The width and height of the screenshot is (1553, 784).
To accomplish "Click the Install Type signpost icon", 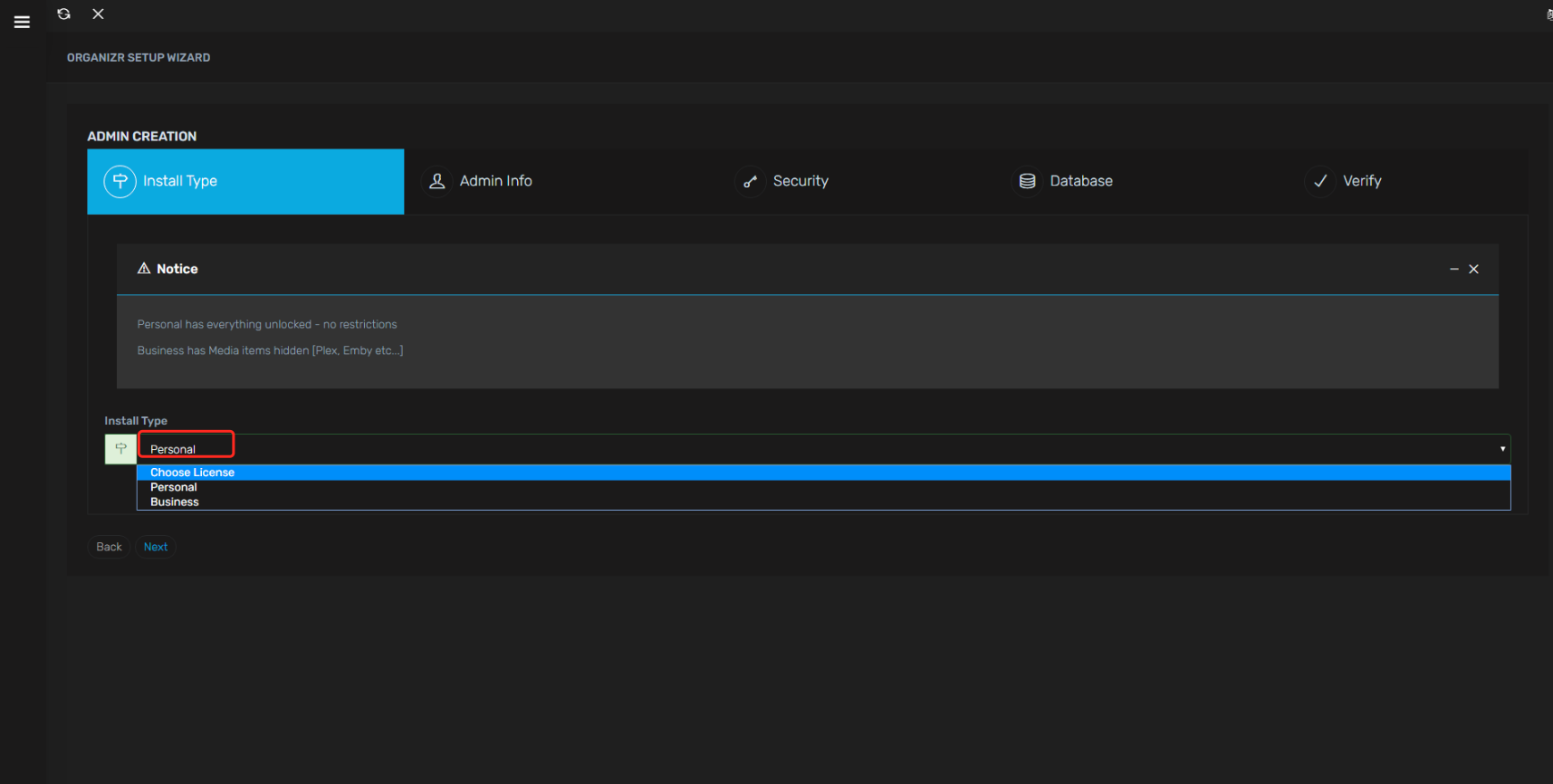I will click(x=120, y=181).
